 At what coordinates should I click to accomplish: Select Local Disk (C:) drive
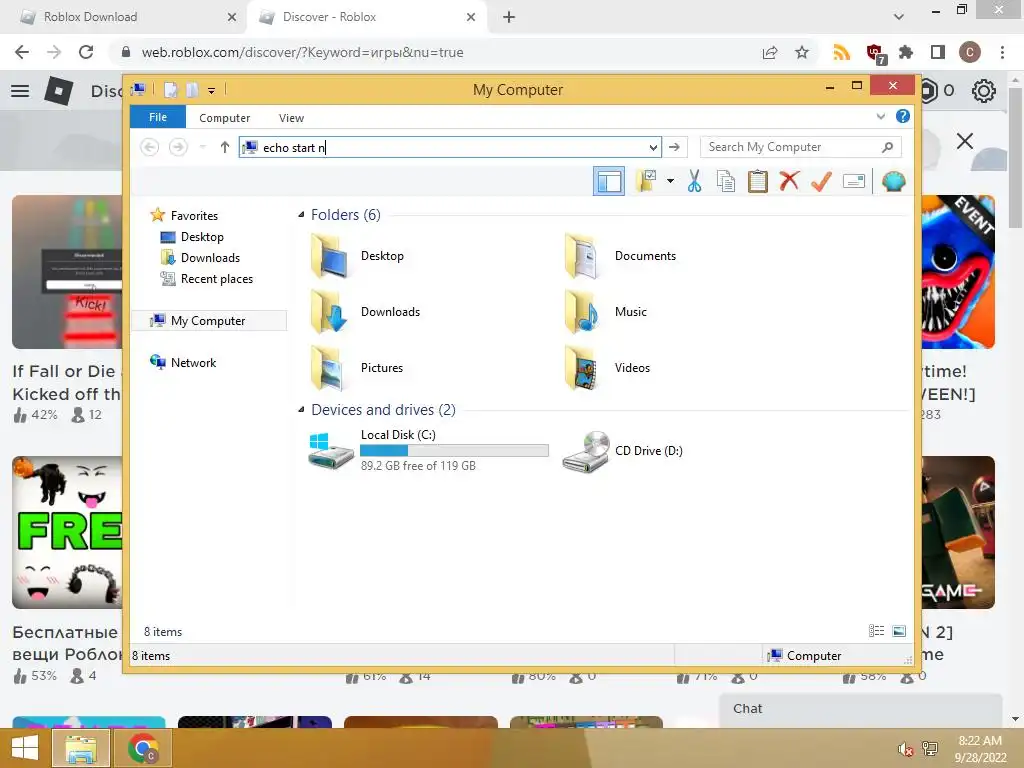[428, 450]
